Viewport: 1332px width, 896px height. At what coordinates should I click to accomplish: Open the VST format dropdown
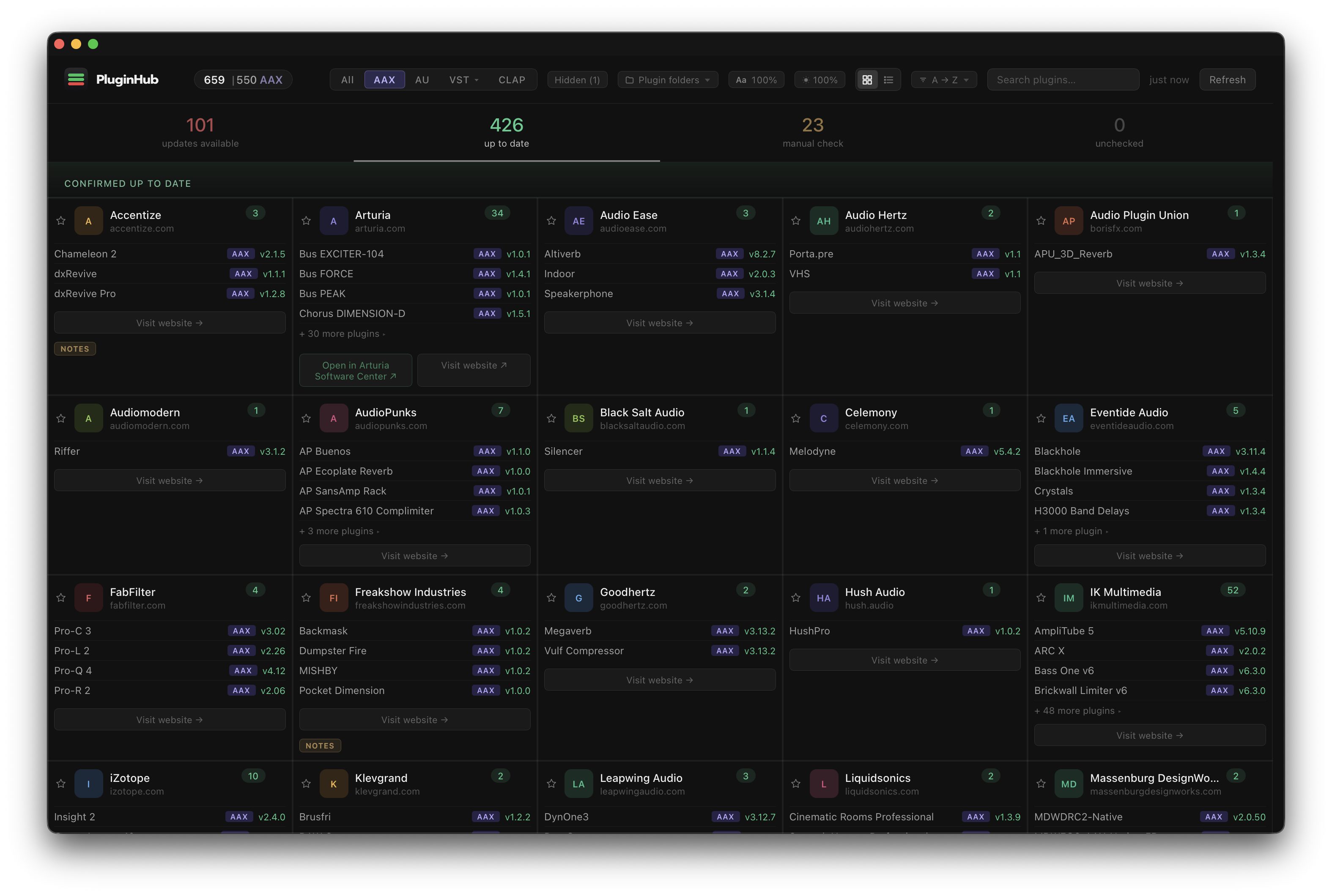click(463, 80)
